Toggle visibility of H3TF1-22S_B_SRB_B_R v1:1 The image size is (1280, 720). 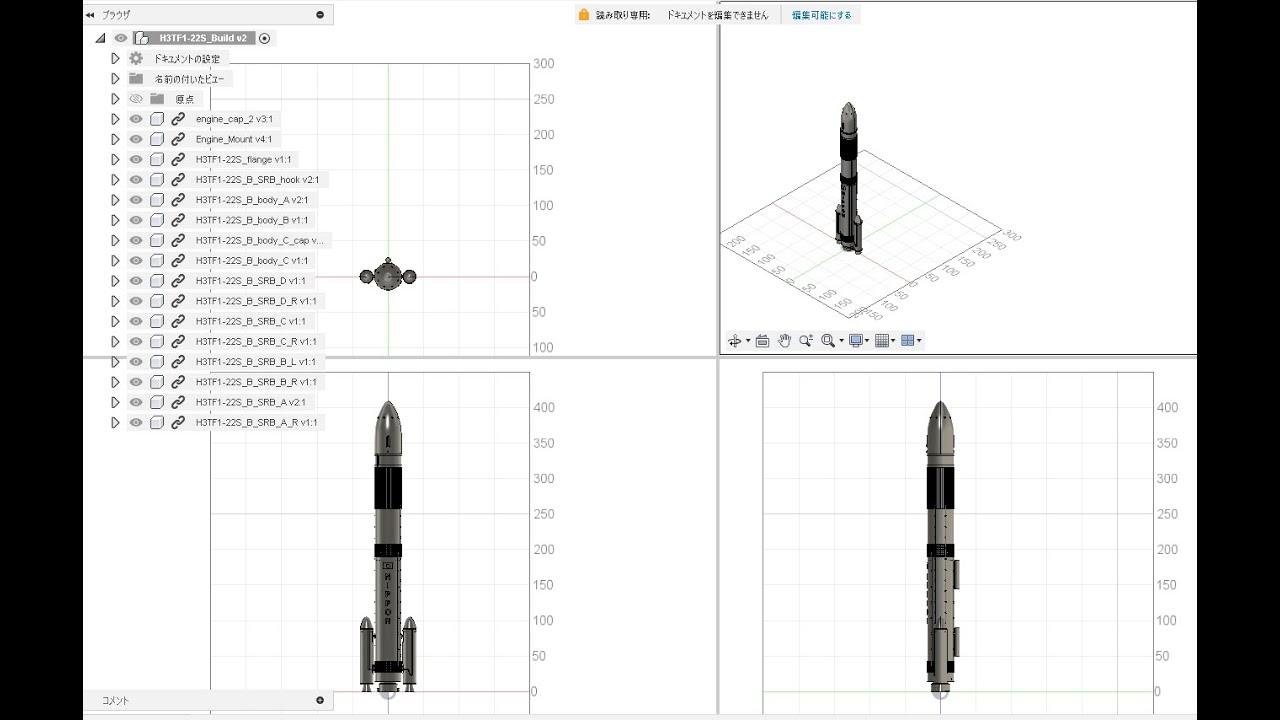click(136, 382)
